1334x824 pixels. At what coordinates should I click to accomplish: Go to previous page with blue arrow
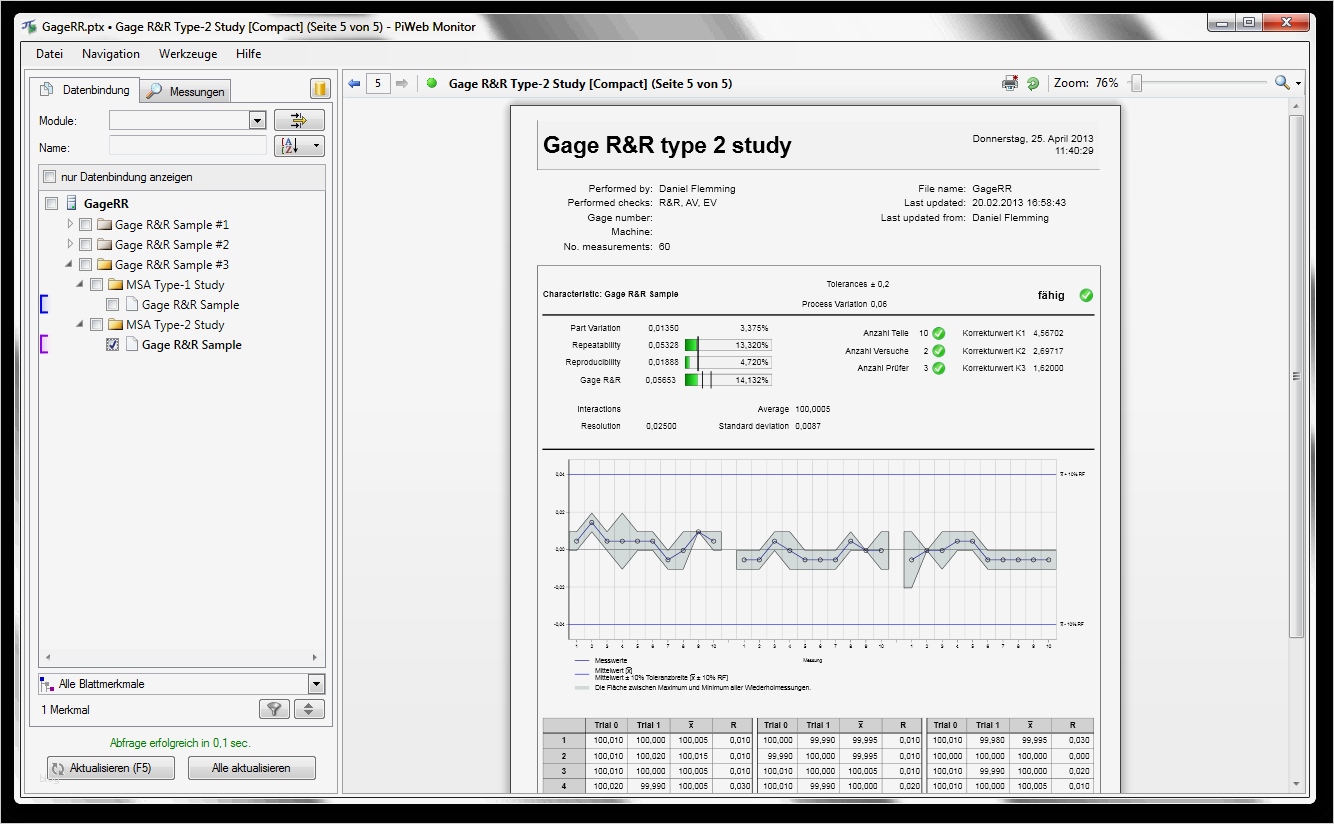(x=354, y=84)
